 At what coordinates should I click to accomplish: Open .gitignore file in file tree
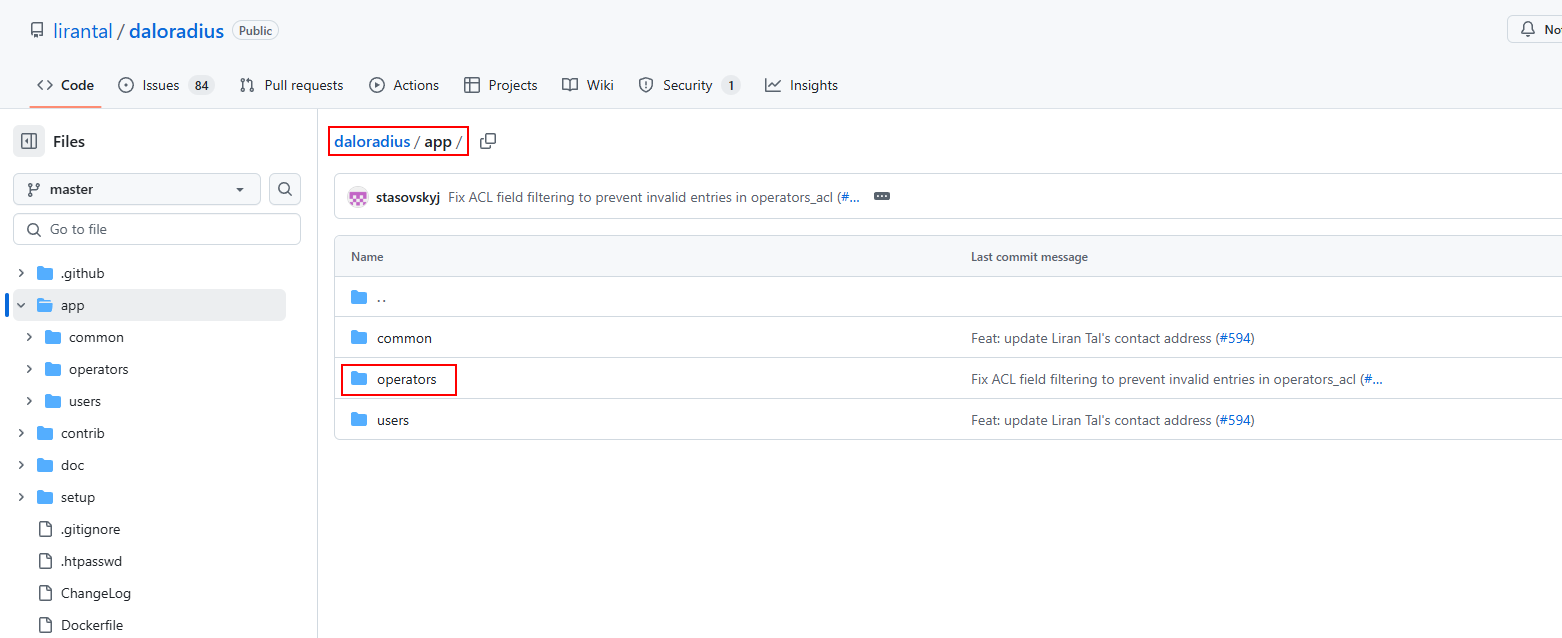tap(90, 529)
